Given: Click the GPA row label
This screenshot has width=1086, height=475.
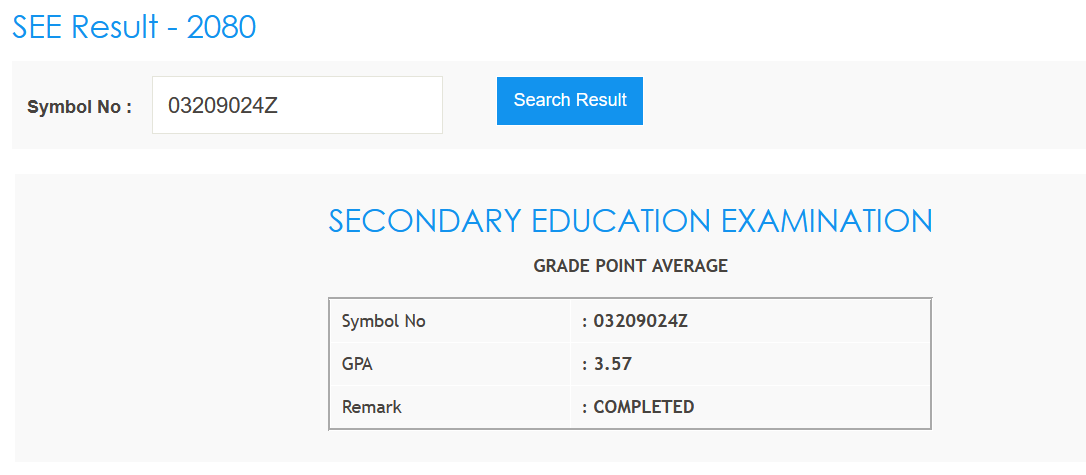Looking at the screenshot, I should (357, 364).
